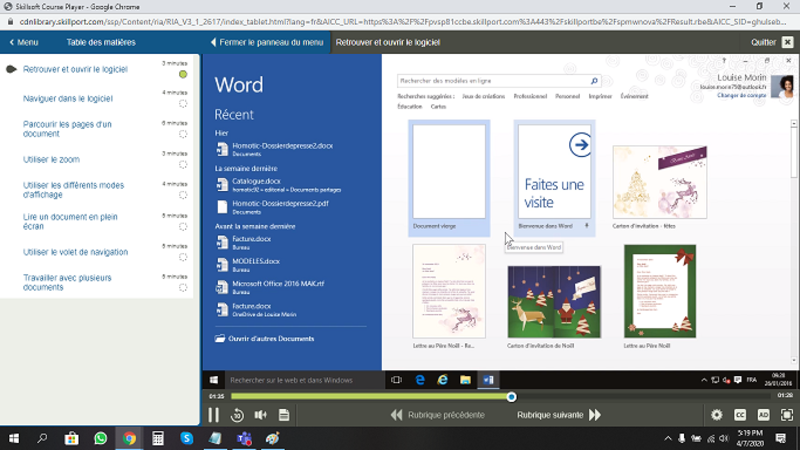
Task: Open WhatsApp from the host taskbar
Action: [101, 438]
